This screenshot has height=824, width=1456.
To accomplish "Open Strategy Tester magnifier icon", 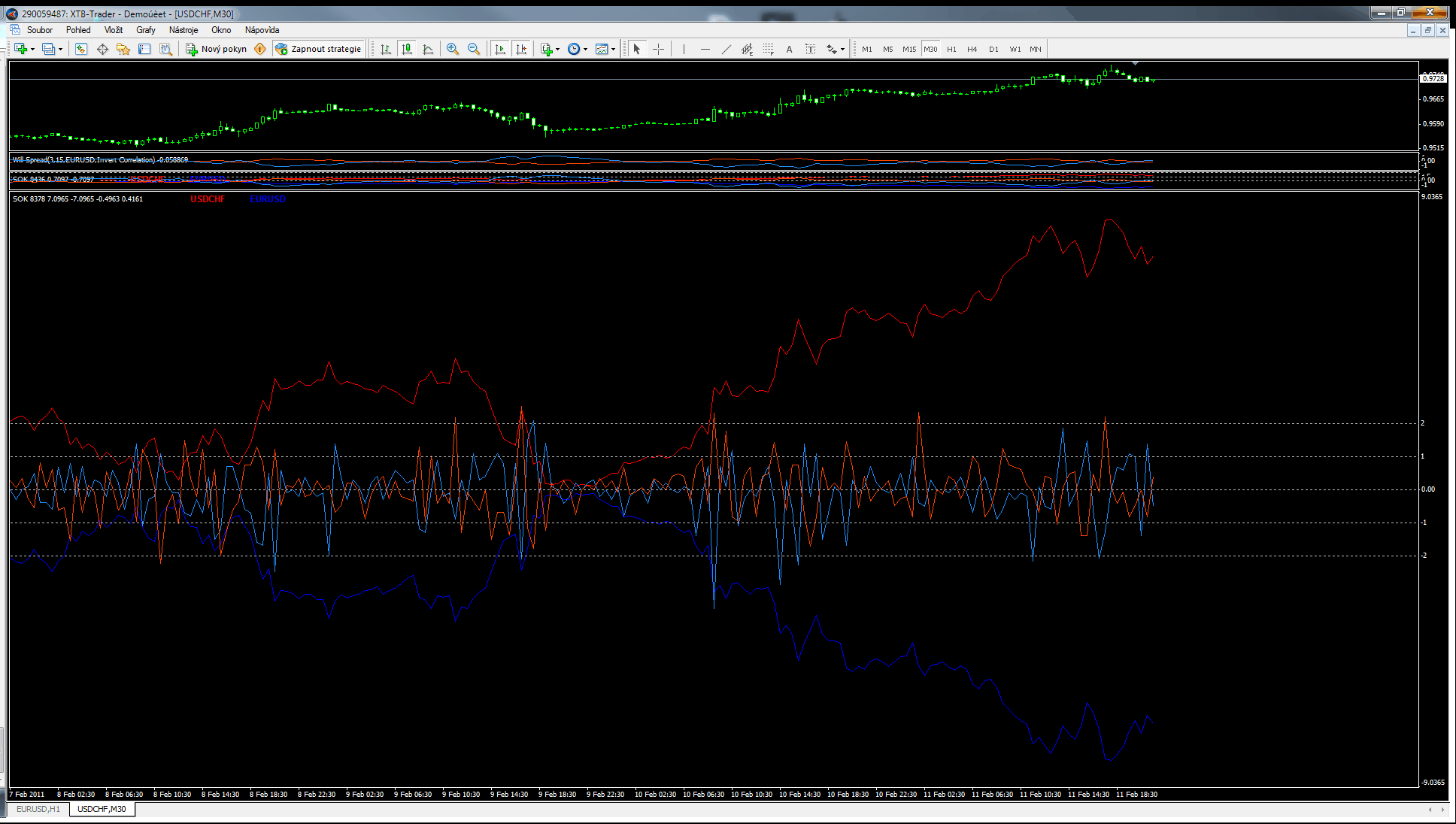I will [165, 49].
